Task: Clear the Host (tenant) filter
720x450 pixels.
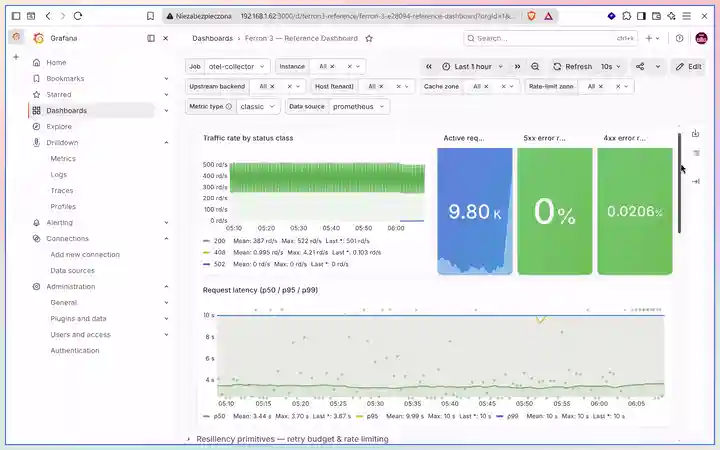Action: tap(398, 86)
